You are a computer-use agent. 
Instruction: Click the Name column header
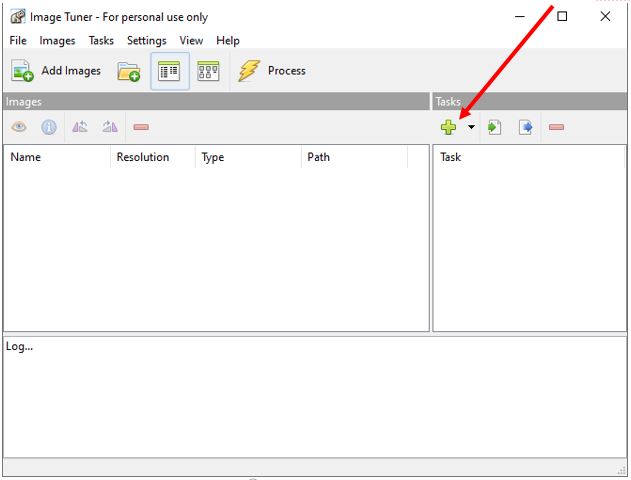pos(26,157)
